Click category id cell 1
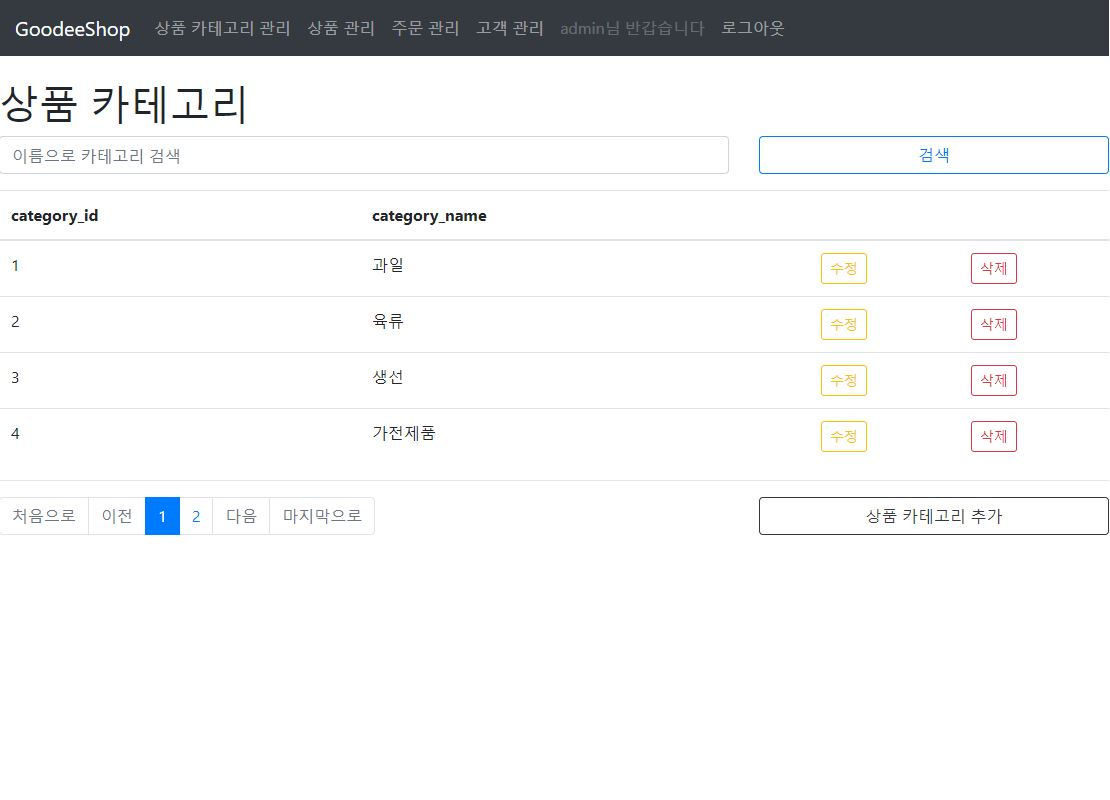 15,265
